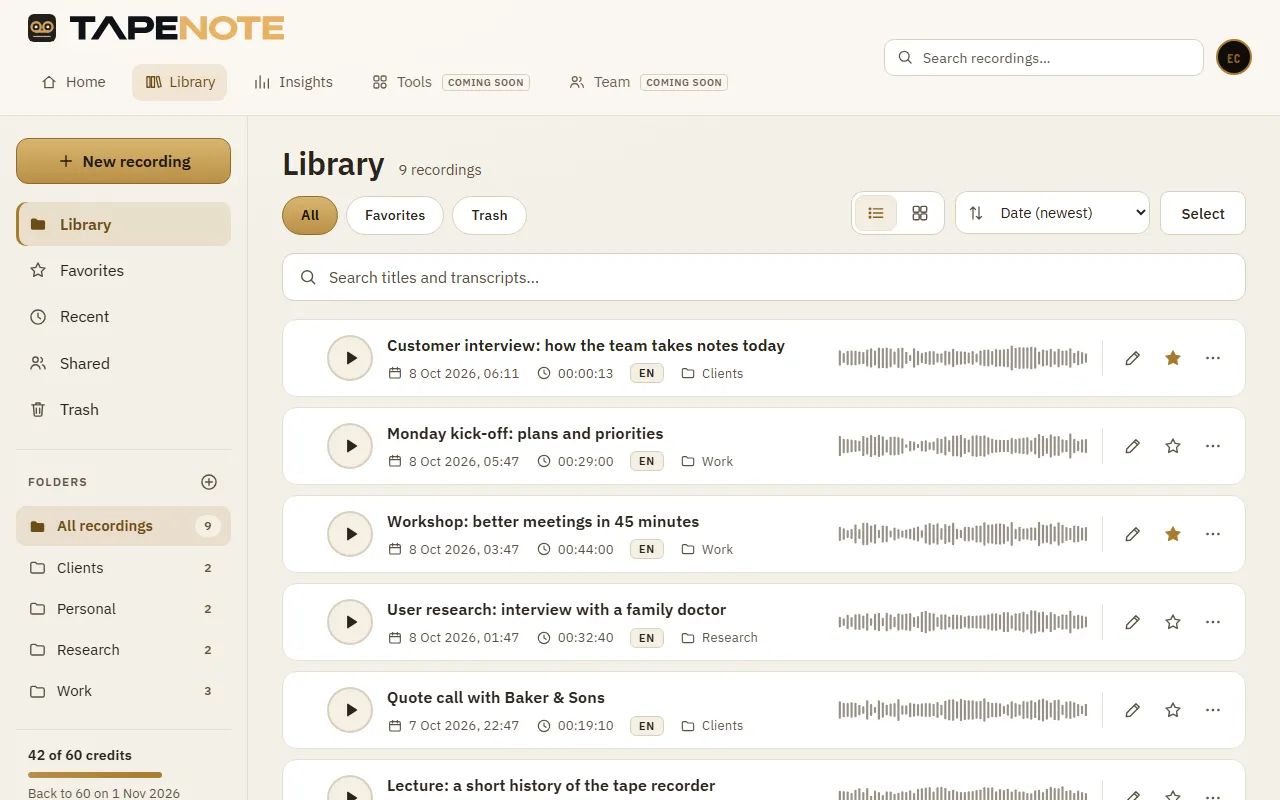Open the Date (newest) sort dropdown

(x=1052, y=213)
